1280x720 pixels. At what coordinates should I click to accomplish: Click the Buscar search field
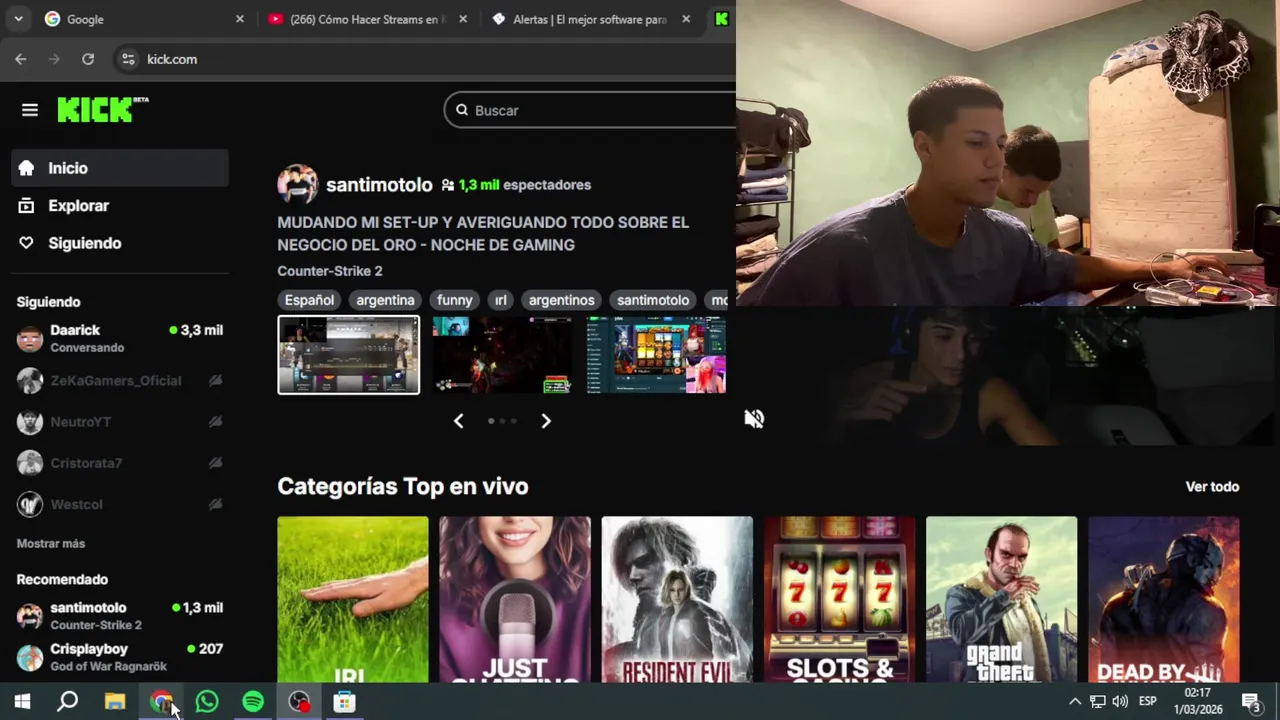(x=590, y=110)
